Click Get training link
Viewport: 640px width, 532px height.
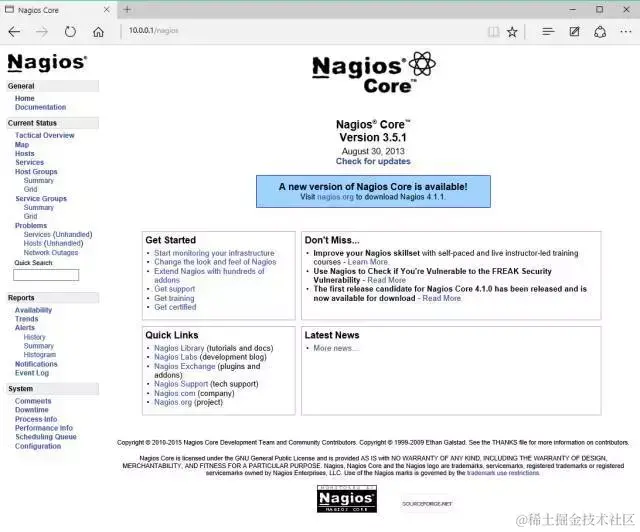(174, 298)
